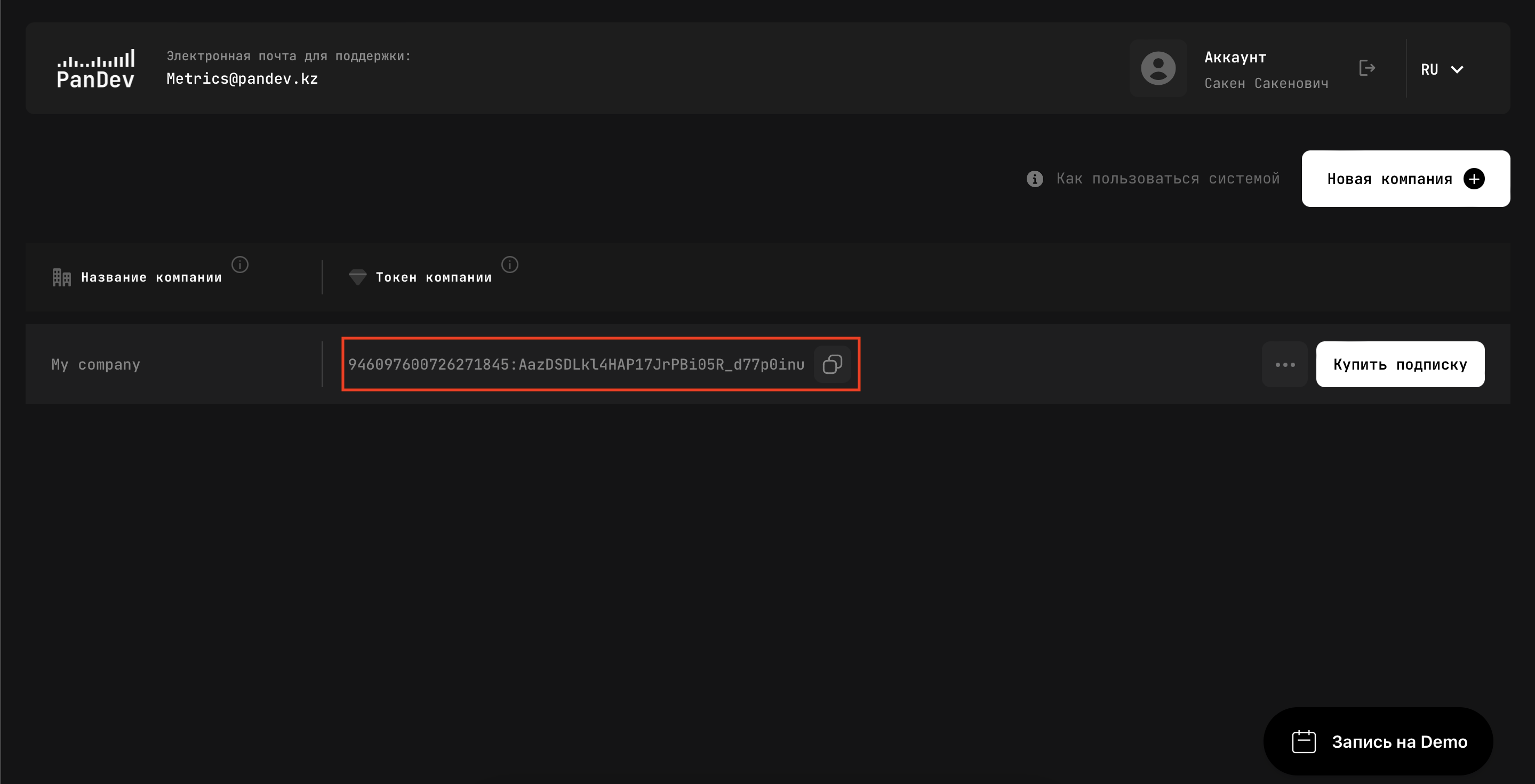Copy the company token using the copy icon
The image size is (1535, 784).
click(x=832, y=364)
